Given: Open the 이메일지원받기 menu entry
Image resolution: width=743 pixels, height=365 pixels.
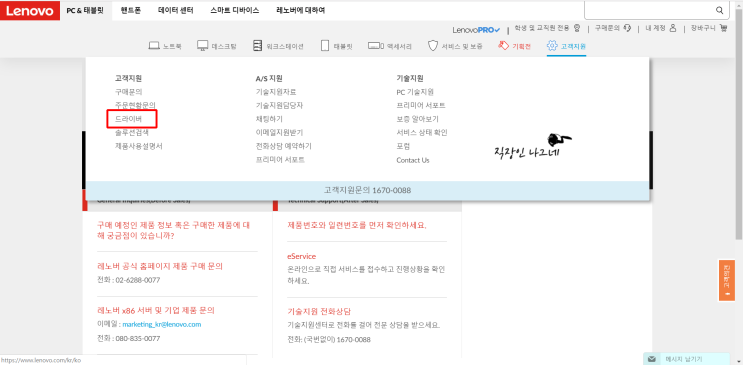Looking at the screenshot, I should (280, 133).
